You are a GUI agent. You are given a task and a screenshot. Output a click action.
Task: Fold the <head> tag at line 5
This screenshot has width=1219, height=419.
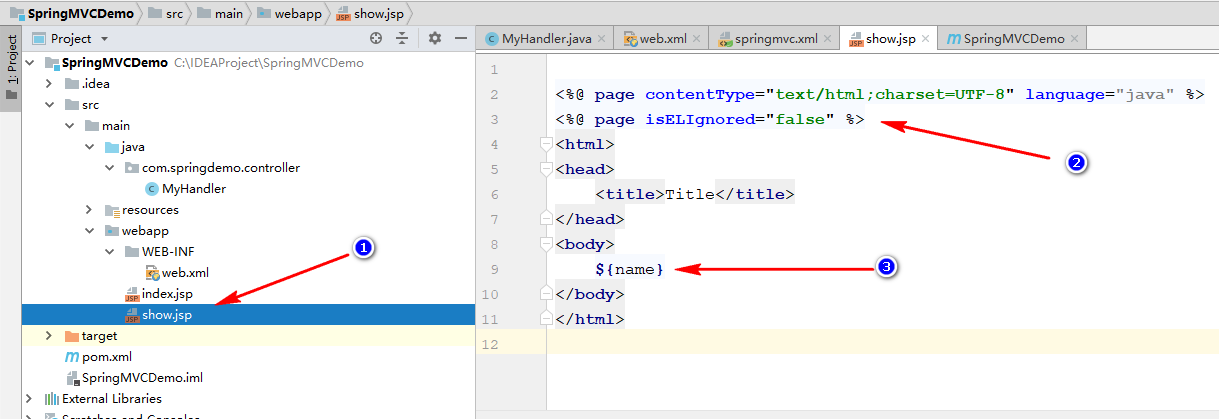pos(546,169)
